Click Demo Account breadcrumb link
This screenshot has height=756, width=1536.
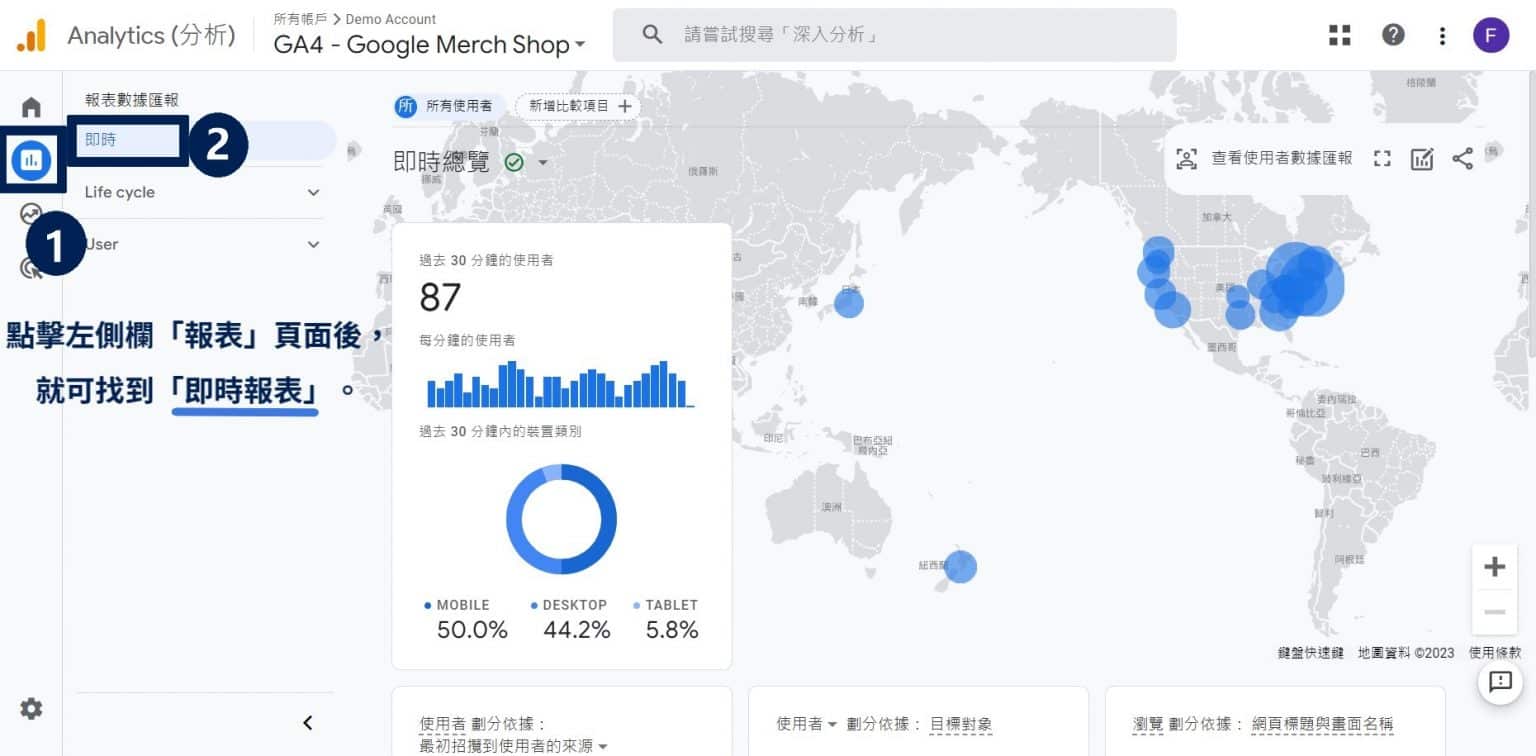point(391,19)
